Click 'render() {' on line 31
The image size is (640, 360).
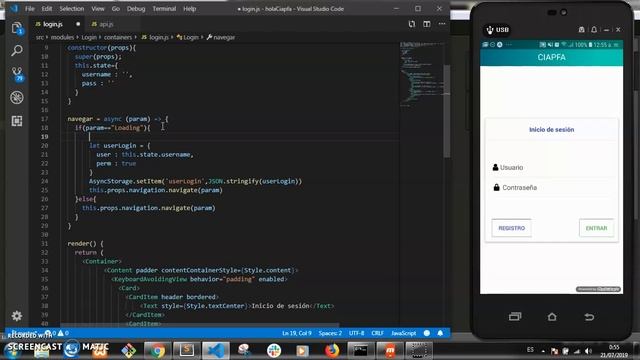[85, 244]
